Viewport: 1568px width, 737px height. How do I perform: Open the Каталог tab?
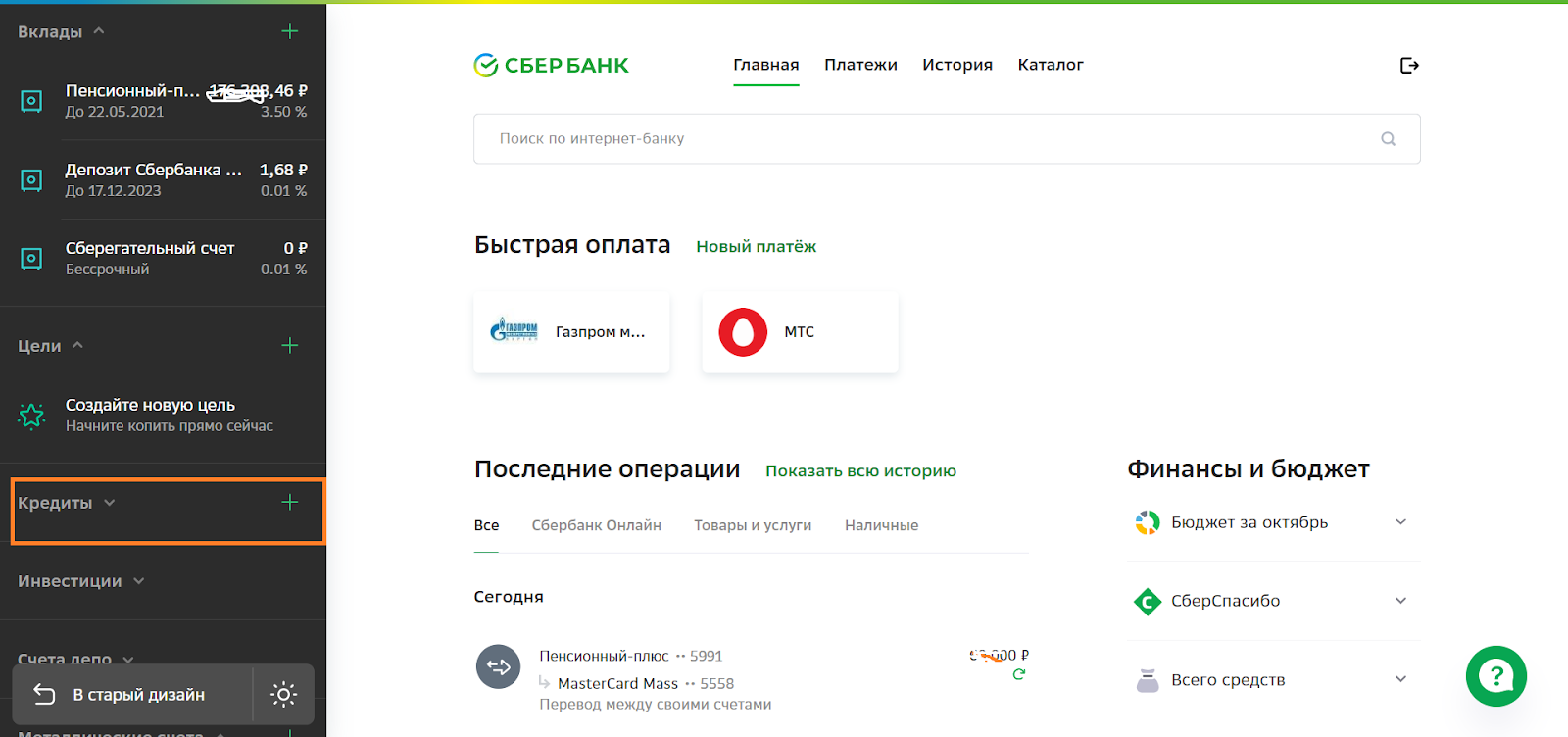[1051, 65]
